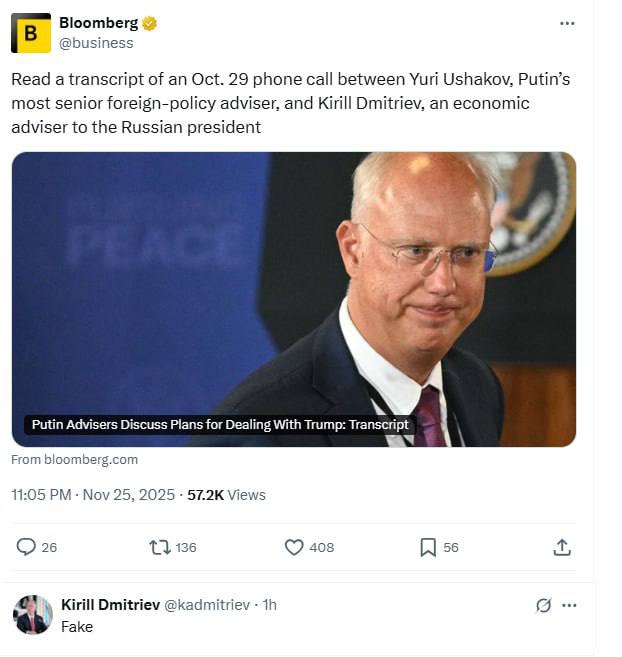Click Bloomberg's gold verified badge
This screenshot has width=622, height=657.
(x=150, y=23)
